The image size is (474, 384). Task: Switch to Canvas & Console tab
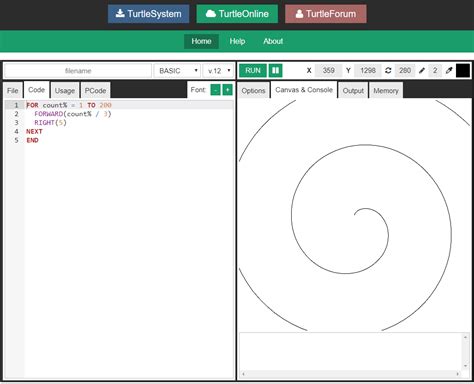pos(304,90)
